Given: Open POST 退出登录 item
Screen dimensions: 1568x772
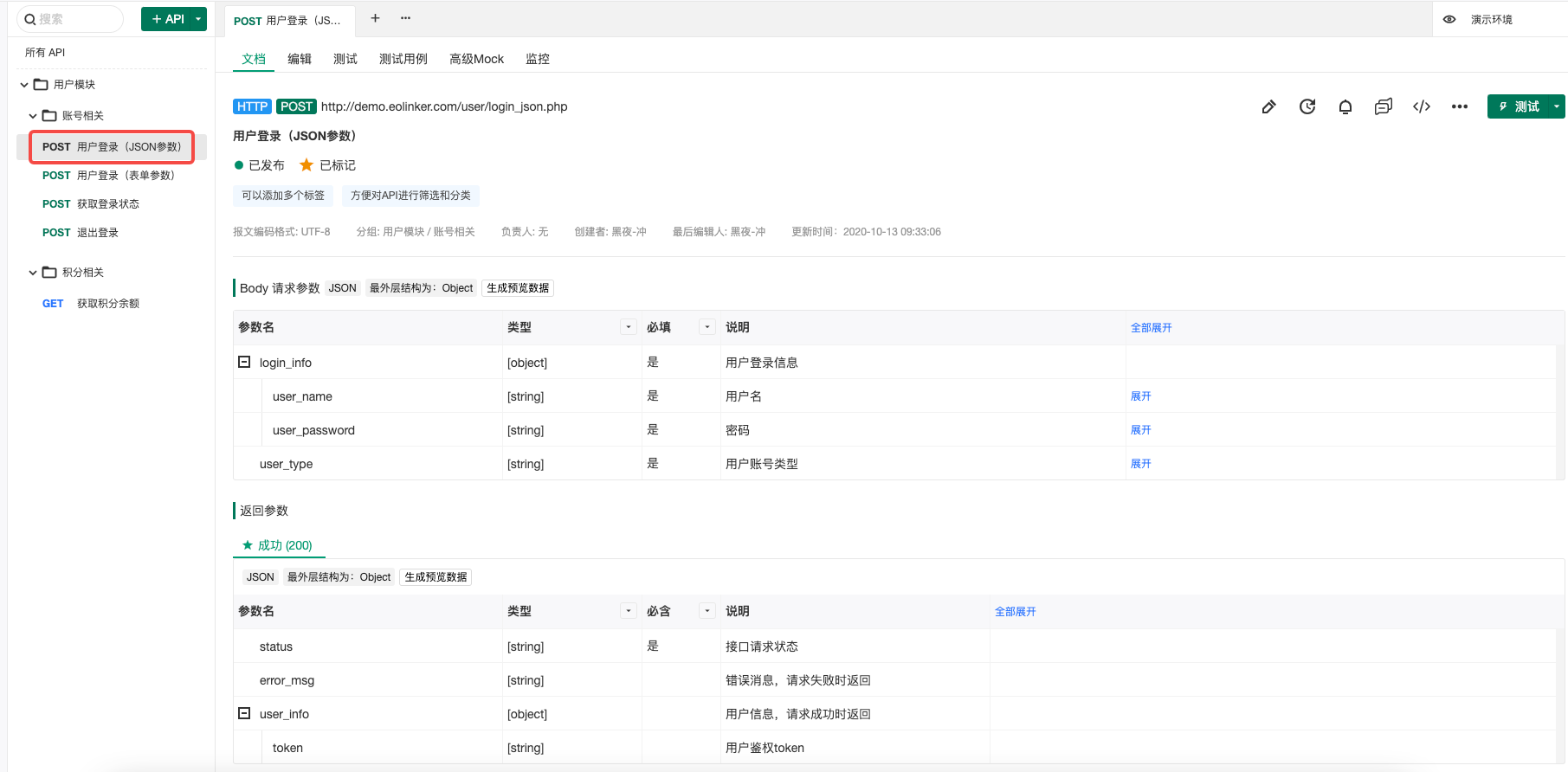Looking at the screenshot, I should 81,233.
